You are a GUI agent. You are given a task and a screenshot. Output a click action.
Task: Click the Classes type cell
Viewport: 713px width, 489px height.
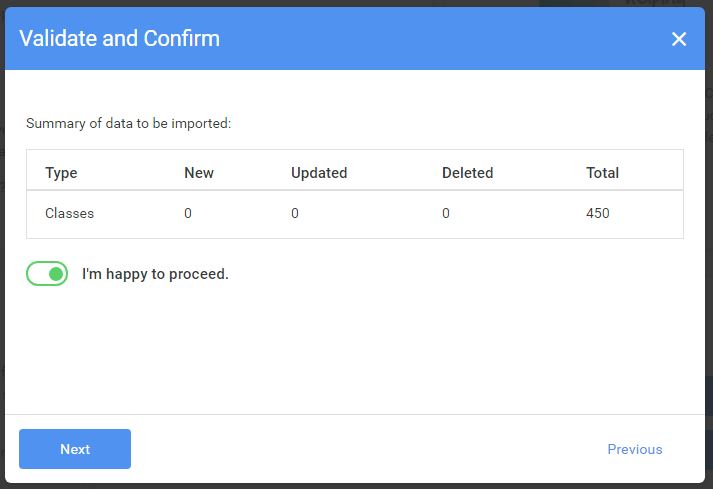(70, 213)
